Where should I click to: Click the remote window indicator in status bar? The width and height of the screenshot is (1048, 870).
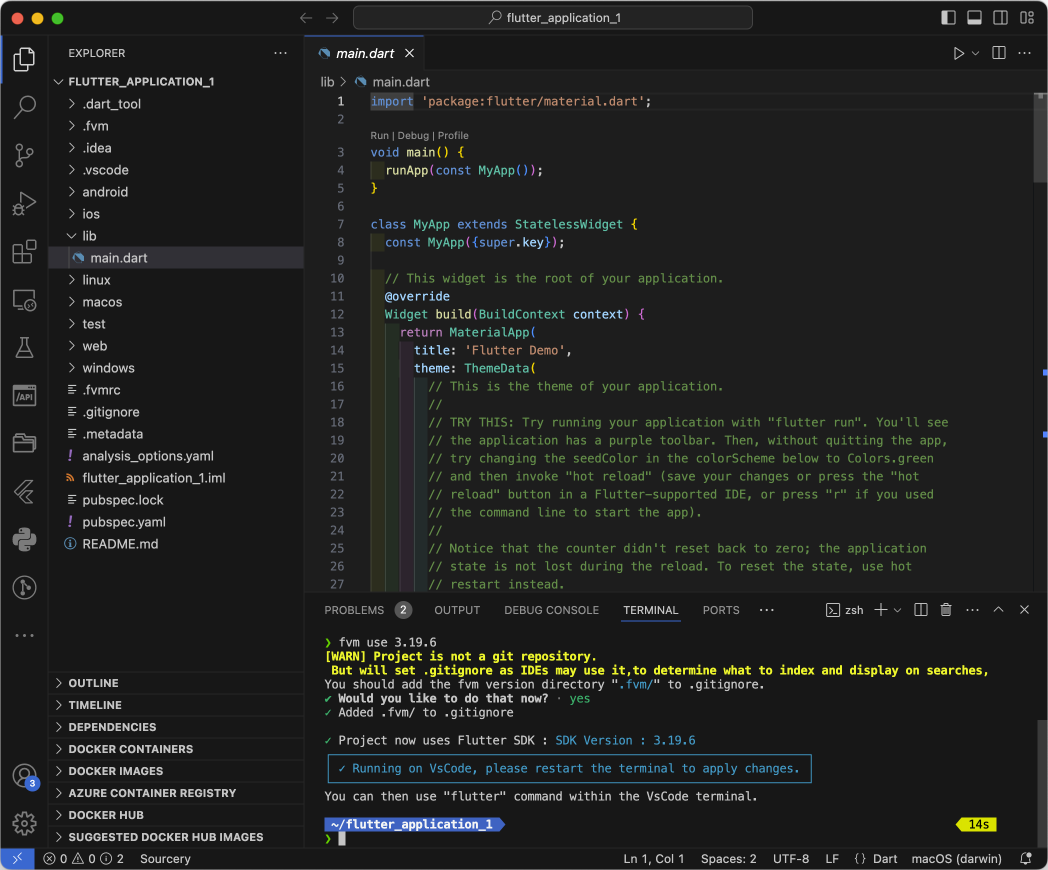point(17,859)
